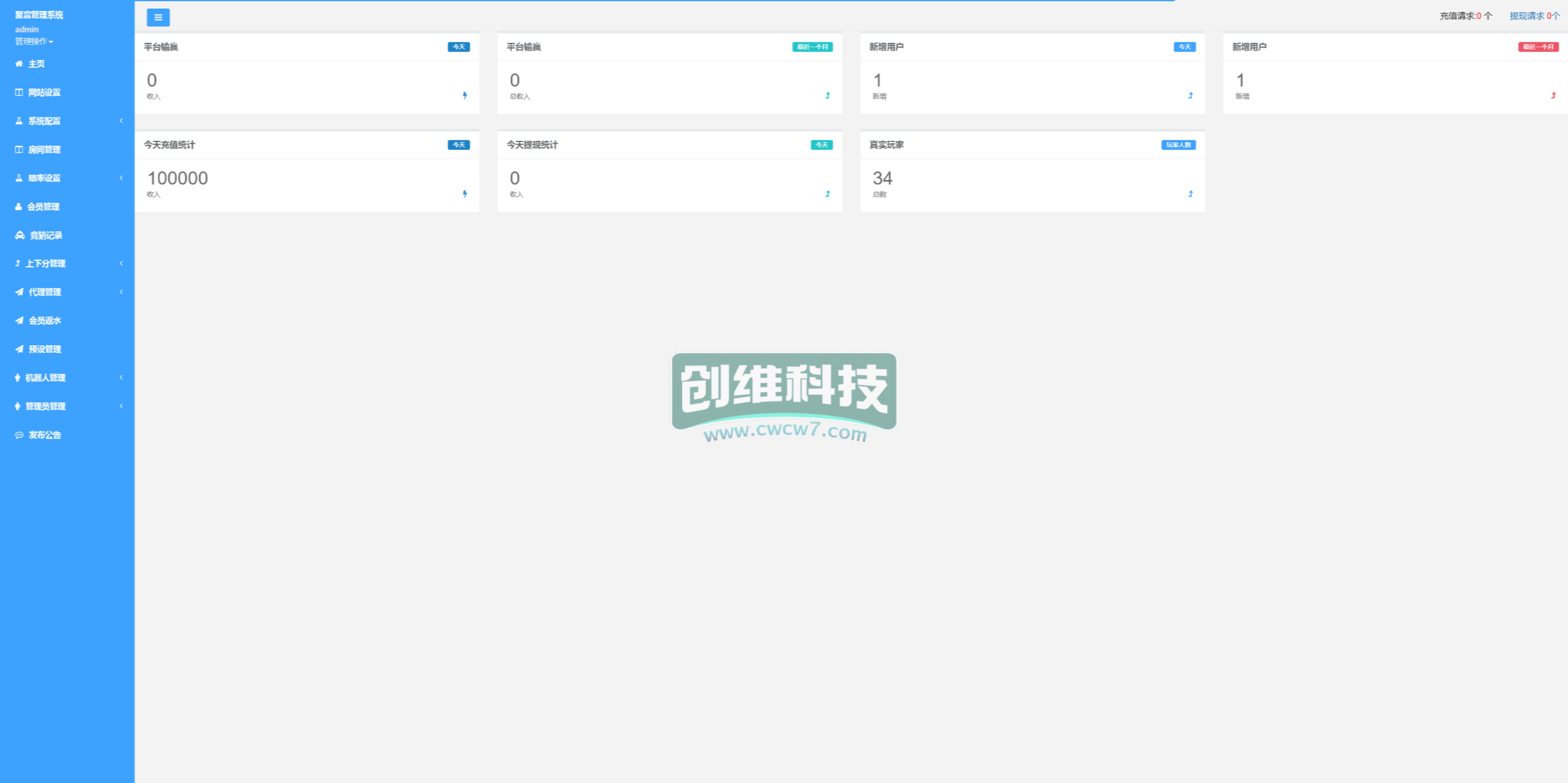Select the 34 real players count
Screen dimensions: 1568x783
pos(883,178)
